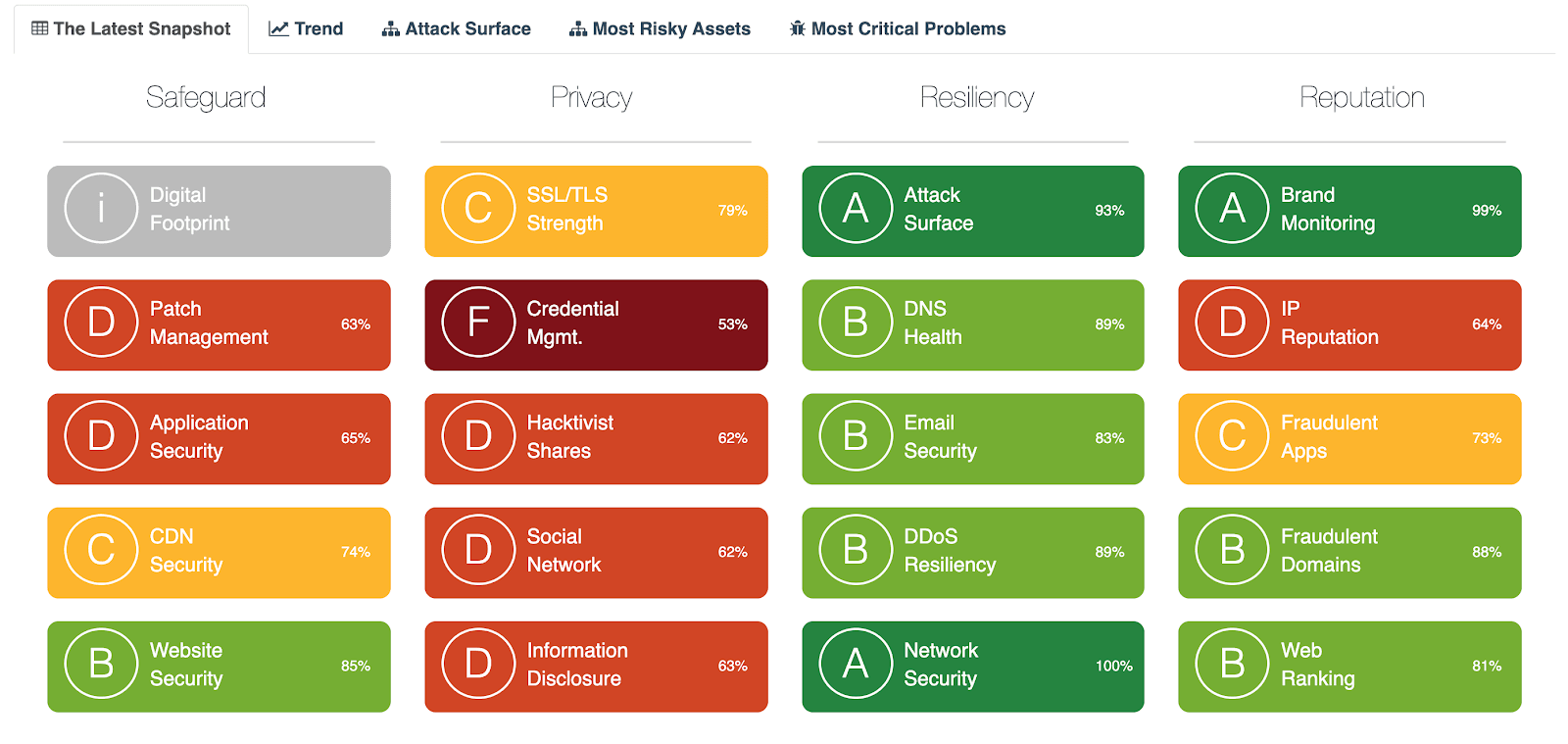1568x744 pixels.
Task: Click the C grade circle on Fraudulent Apps
Action: tap(1232, 436)
